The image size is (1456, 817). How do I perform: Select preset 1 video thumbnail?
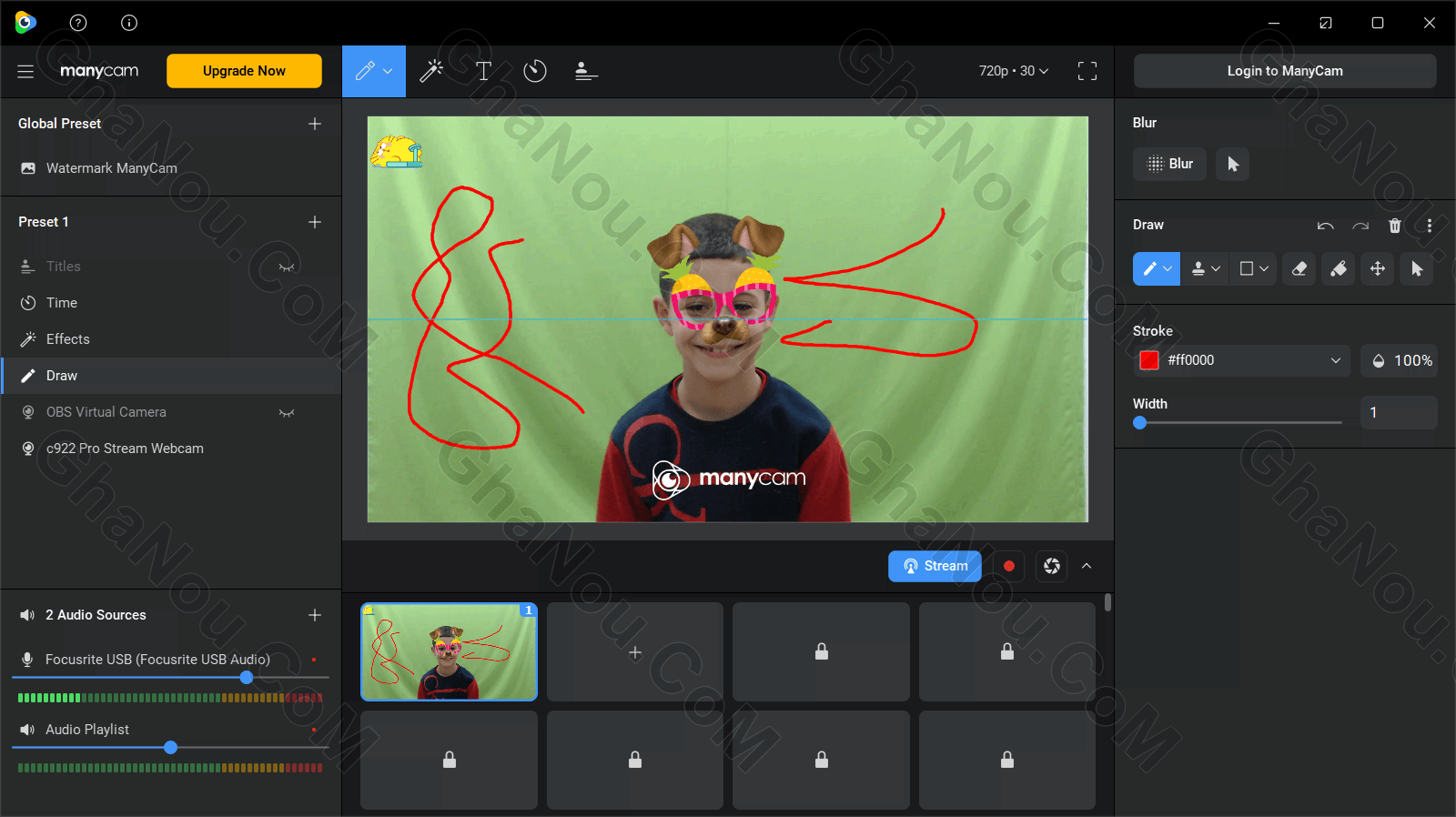[x=450, y=652]
